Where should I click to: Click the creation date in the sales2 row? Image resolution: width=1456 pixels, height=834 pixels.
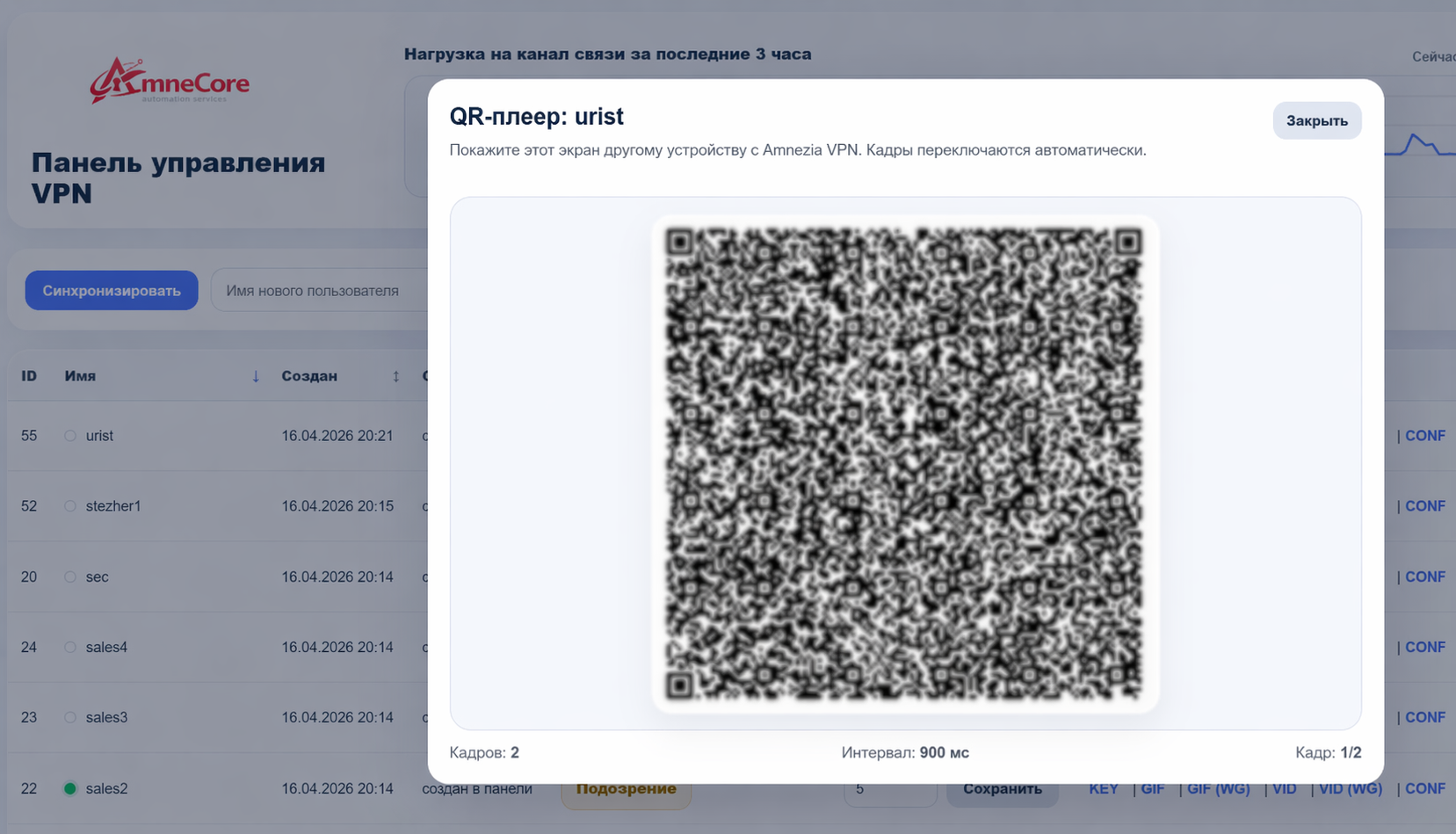pos(337,788)
